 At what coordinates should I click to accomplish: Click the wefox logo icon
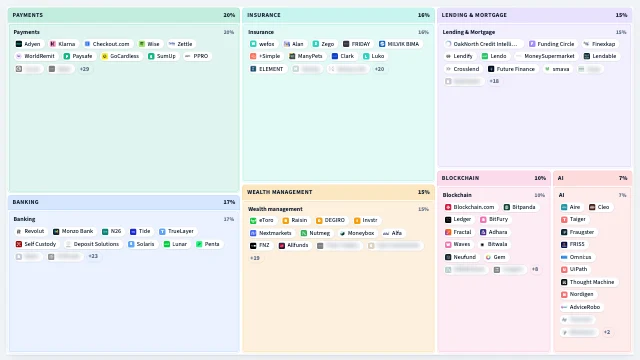(x=253, y=44)
